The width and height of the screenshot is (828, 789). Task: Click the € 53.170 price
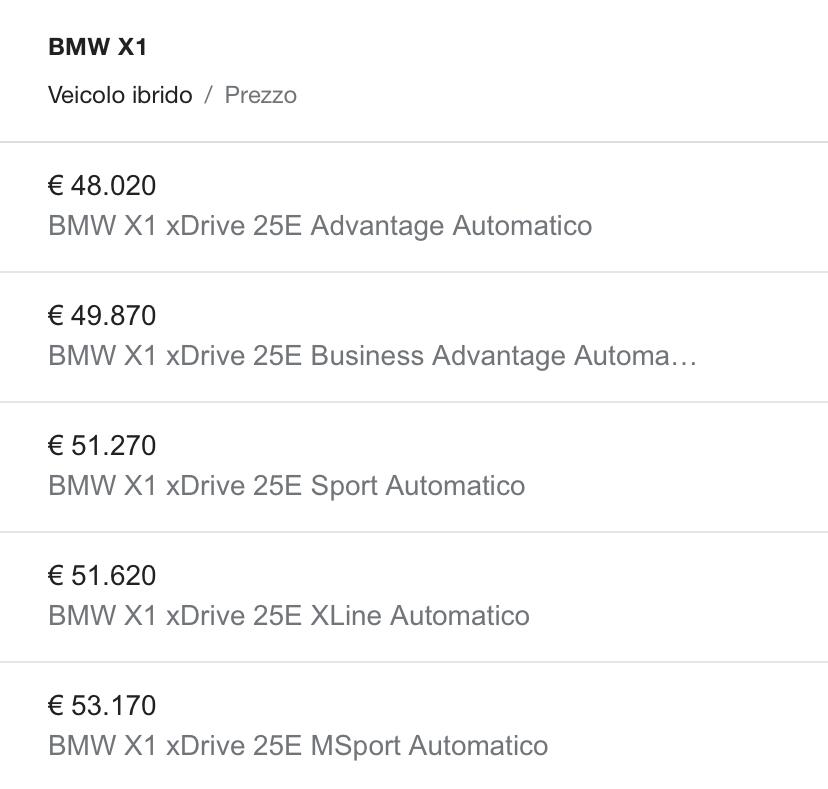[x=102, y=705]
